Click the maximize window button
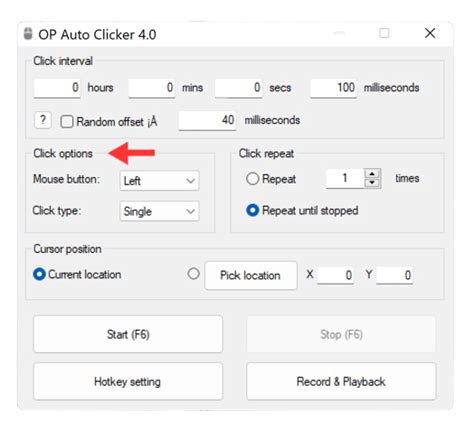The height and width of the screenshot is (430, 474). coord(384,33)
